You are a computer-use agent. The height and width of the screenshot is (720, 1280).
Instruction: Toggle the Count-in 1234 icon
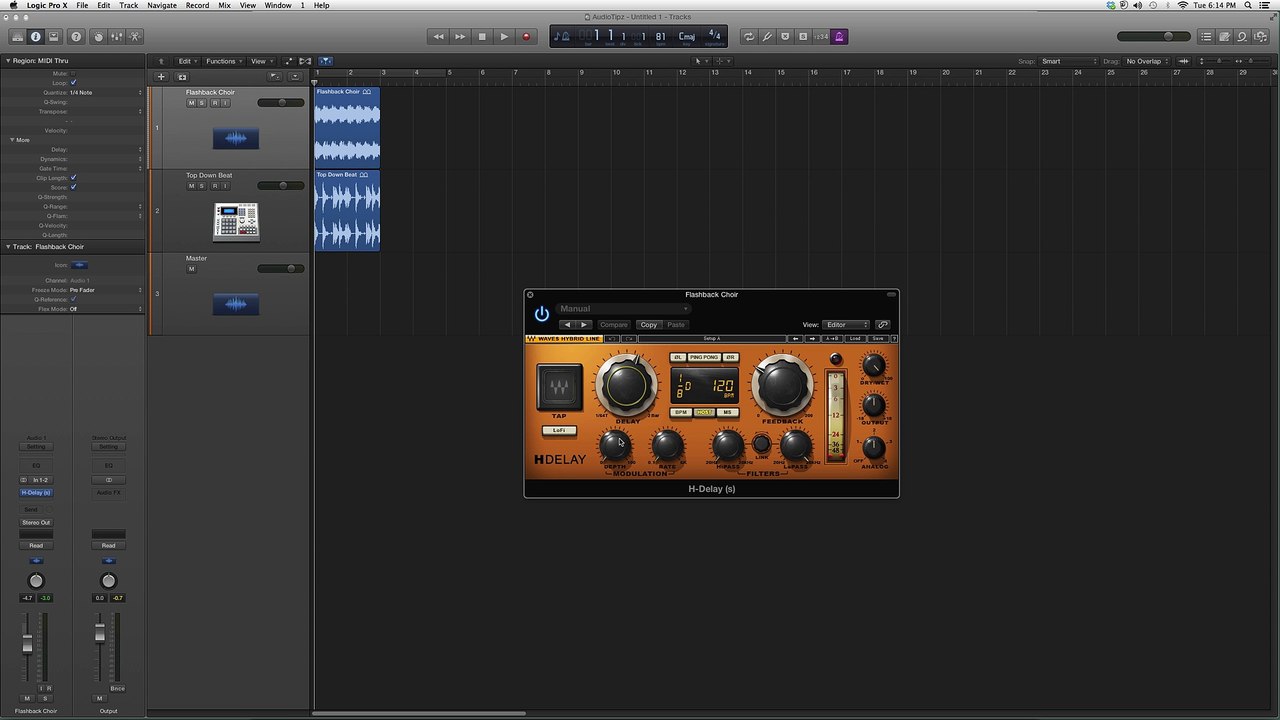(x=821, y=37)
